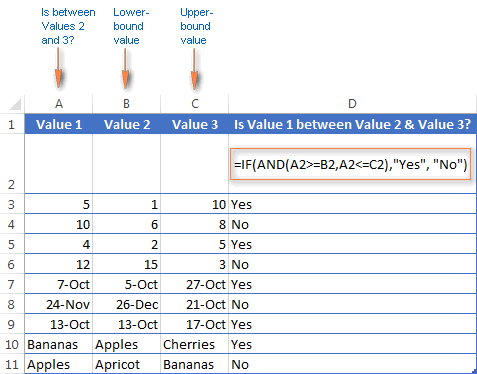Click the 'Yes' result in row 9
Image resolution: width=477 pixels, height=374 pixels.
pos(352,324)
